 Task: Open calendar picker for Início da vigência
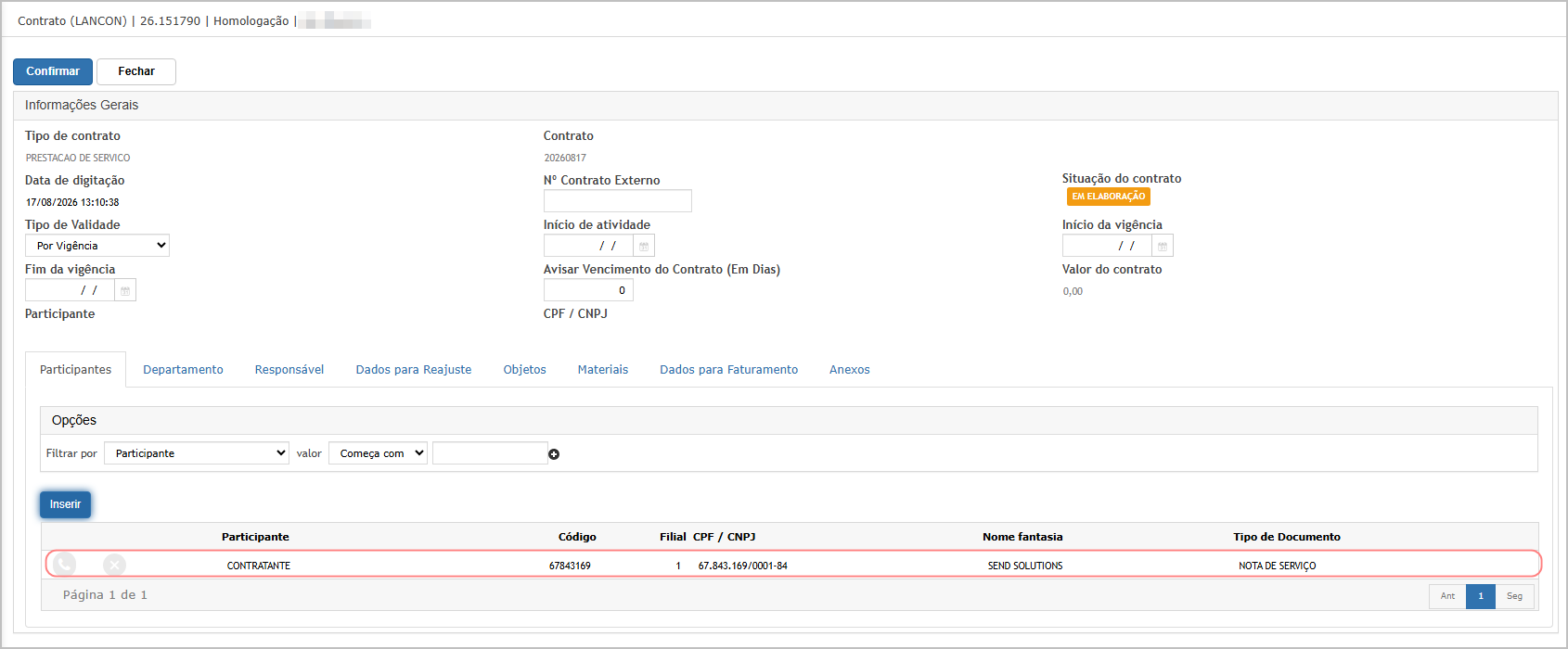tap(1163, 246)
